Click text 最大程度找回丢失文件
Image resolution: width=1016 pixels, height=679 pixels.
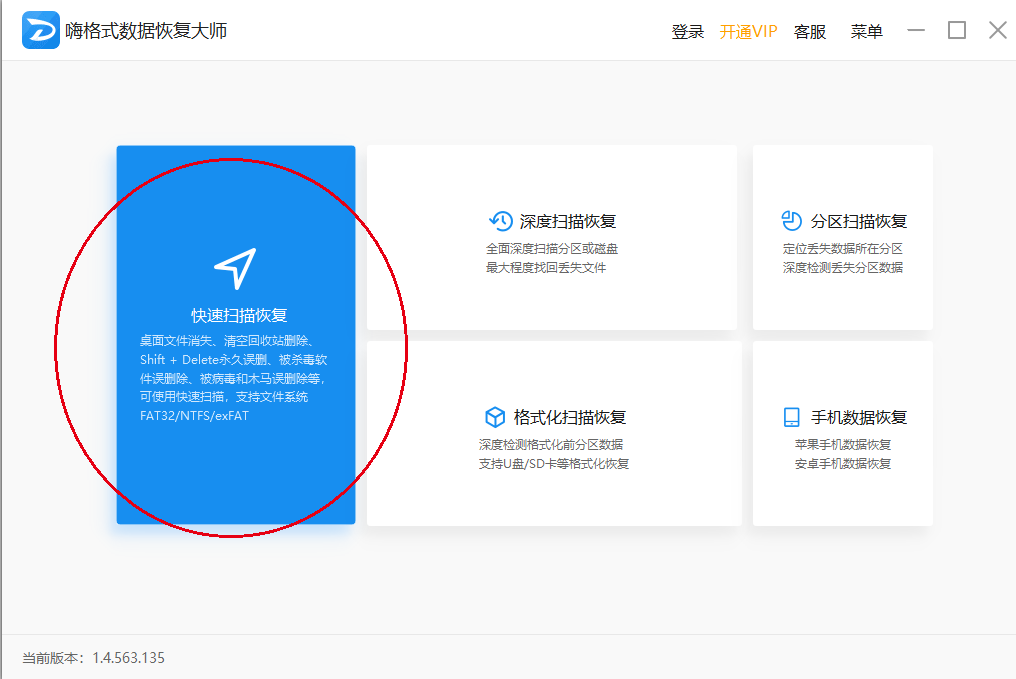tap(546, 268)
